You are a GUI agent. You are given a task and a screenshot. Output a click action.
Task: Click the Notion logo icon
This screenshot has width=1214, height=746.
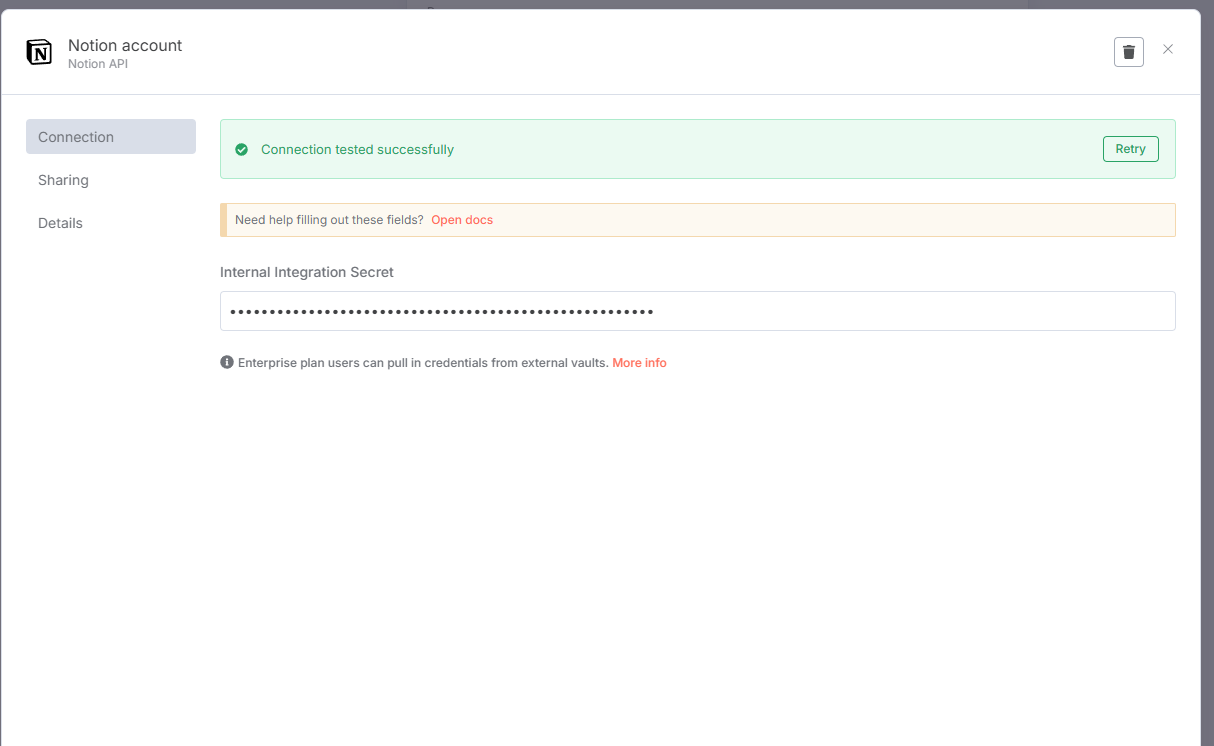point(39,52)
